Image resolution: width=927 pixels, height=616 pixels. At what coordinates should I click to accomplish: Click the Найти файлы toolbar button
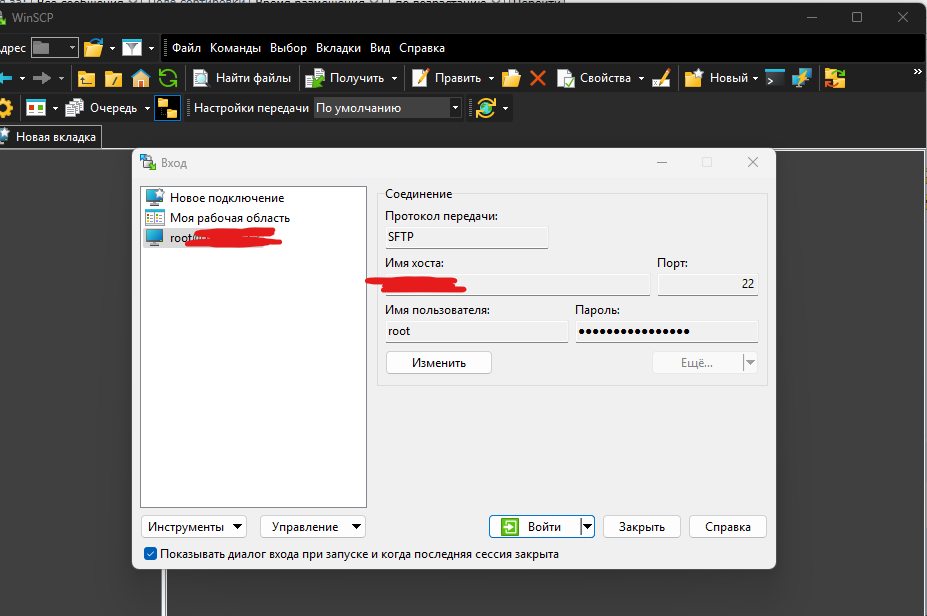pyautogui.click(x=242, y=78)
